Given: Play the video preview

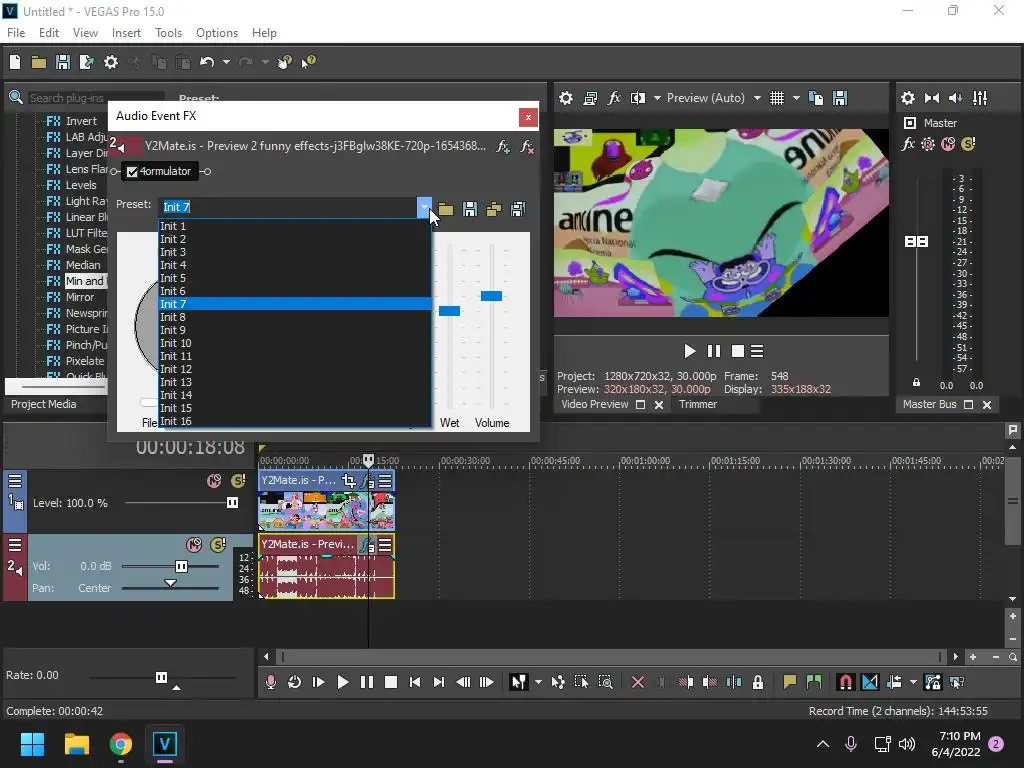Looking at the screenshot, I should point(690,351).
